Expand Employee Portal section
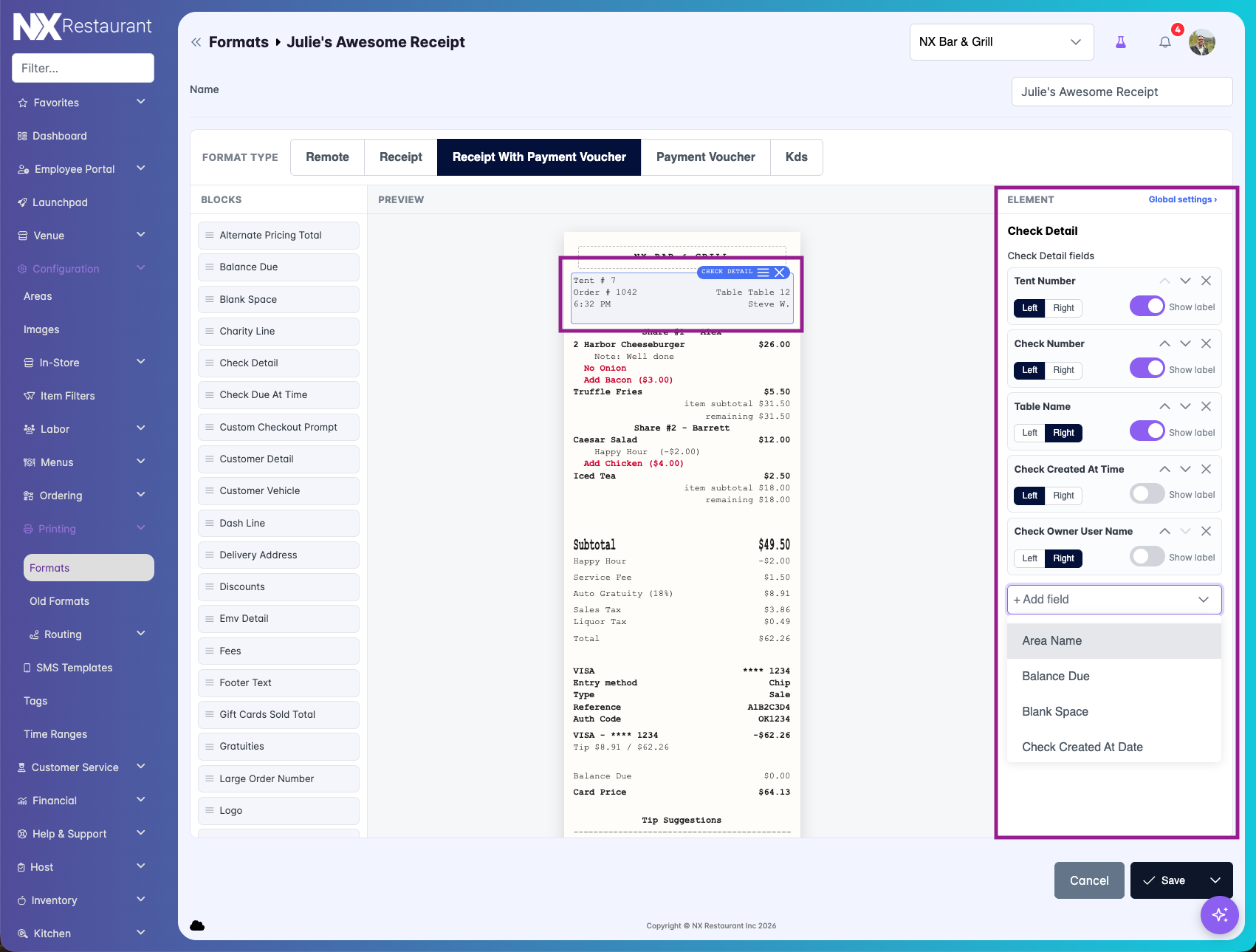This screenshot has height=952, width=1256. click(140, 168)
